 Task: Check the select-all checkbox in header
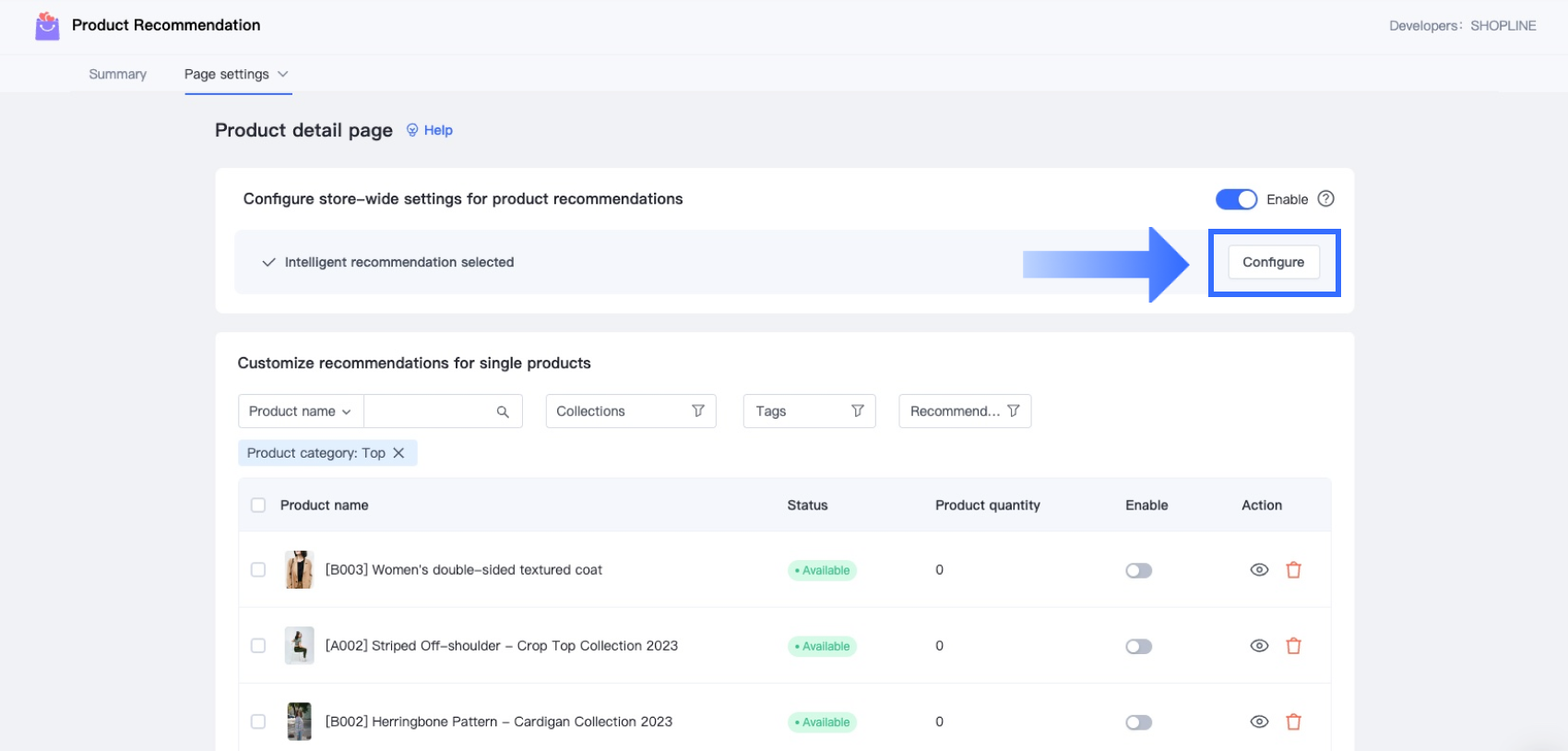click(x=258, y=505)
